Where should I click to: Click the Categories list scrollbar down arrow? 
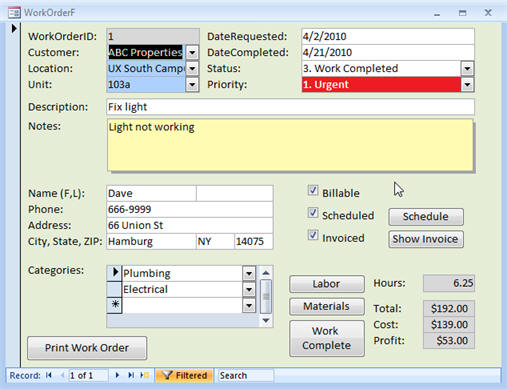coord(266,320)
